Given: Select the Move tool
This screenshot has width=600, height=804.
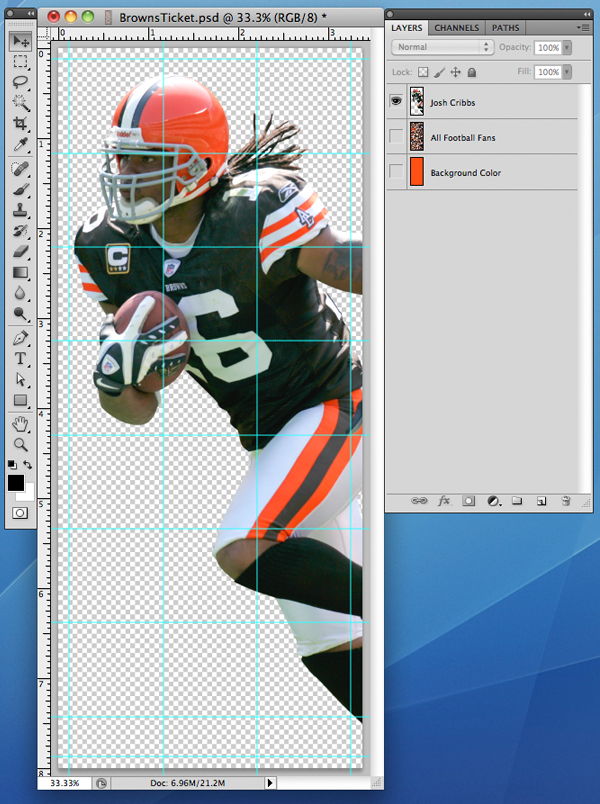Looking at the screenshot, I should [x=21, y=41].
